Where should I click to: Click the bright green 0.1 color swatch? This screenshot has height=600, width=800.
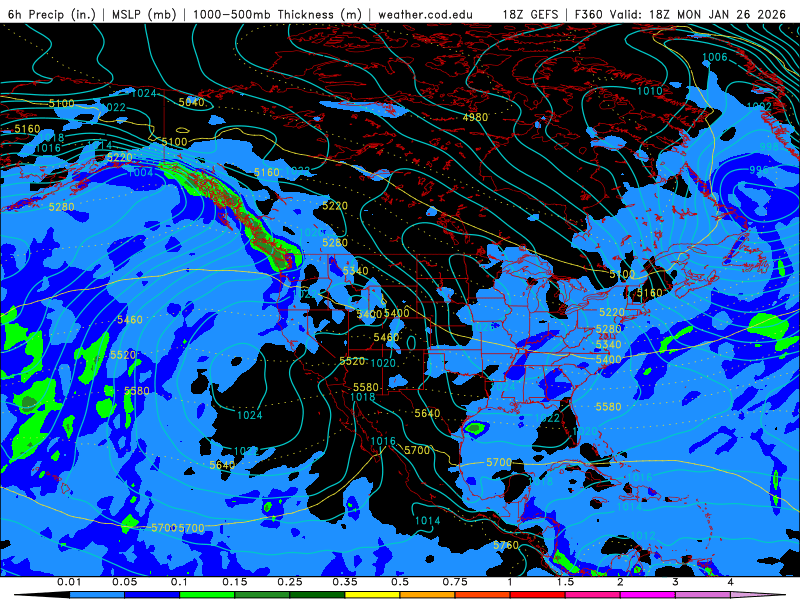207,595
